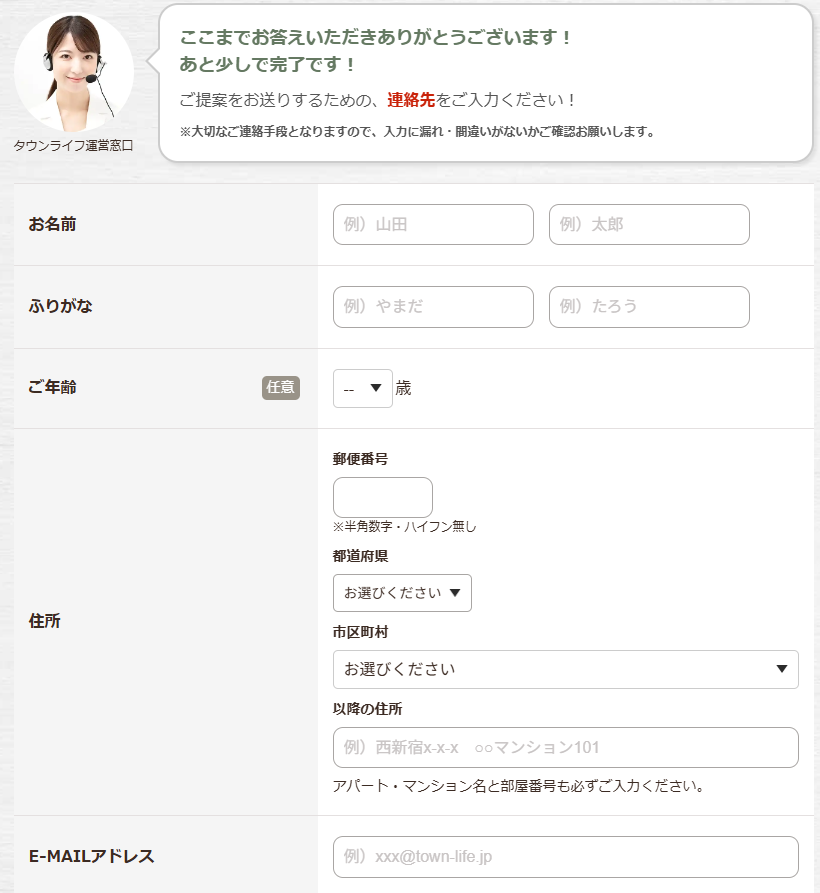This screenshot has width=820, height=893.
Task: Open the 市区町村 city dropdown
Action: pos(565,669)
